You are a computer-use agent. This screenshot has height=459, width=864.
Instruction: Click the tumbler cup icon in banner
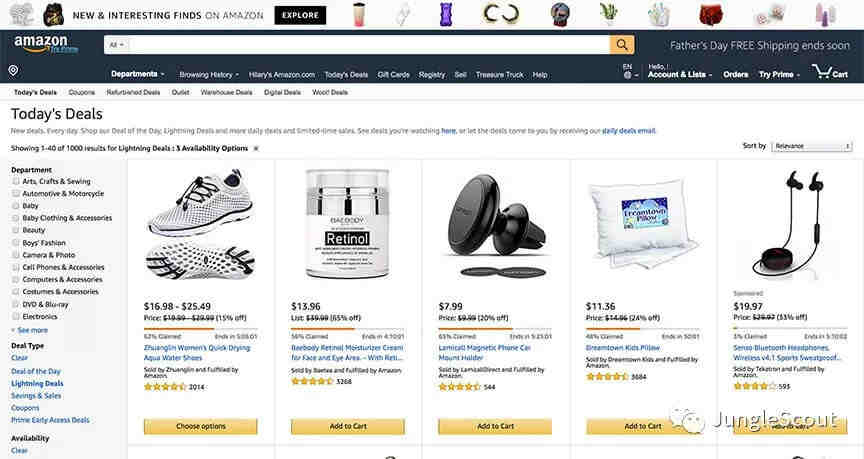pyautogui.click(x=359, y=14)
